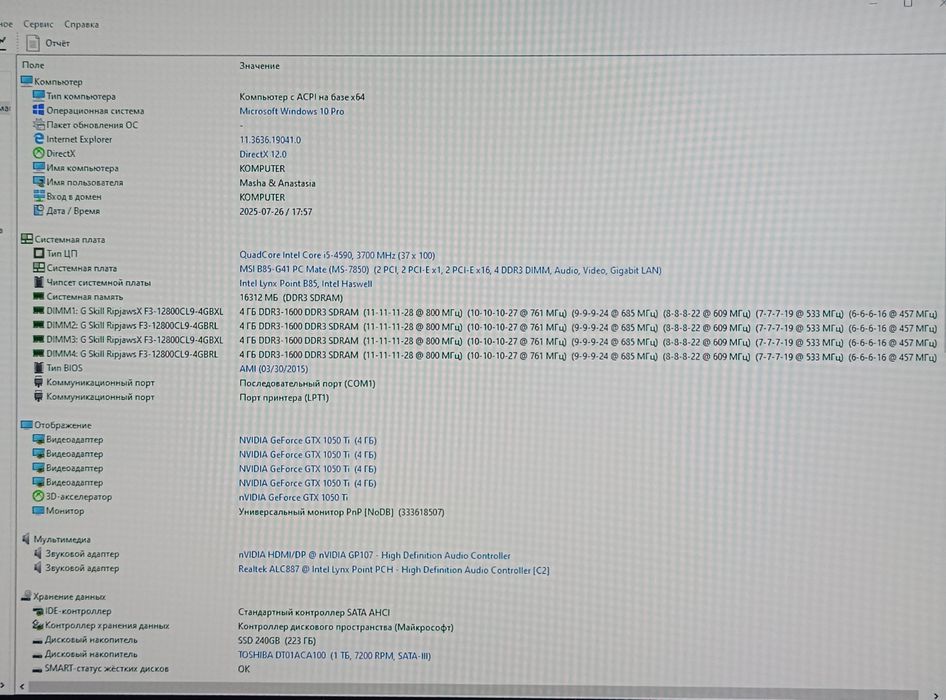
Task: Click the Имя компьютера icon
Action: tap(39, 167)
